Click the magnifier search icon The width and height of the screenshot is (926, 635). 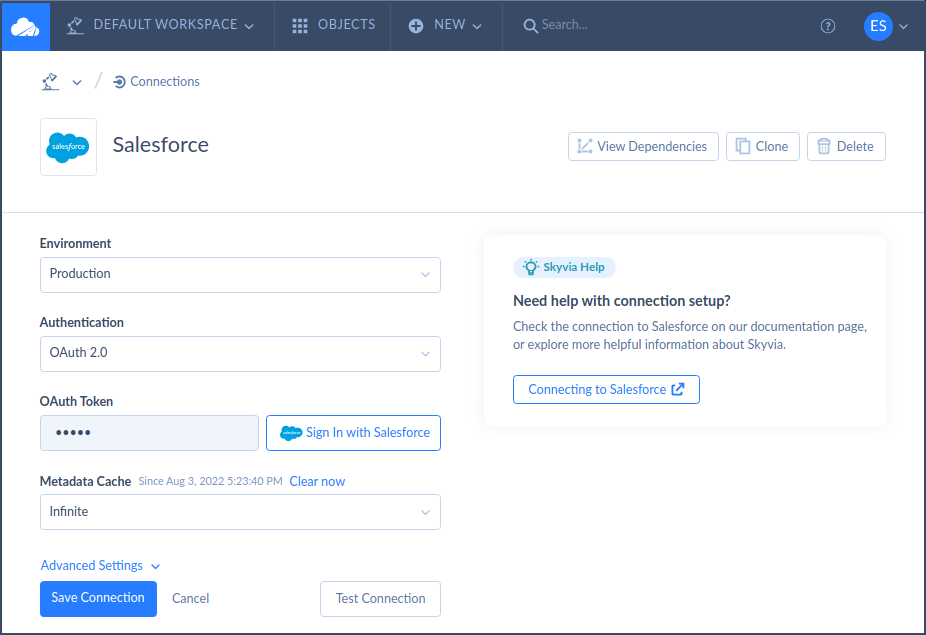tap(530, 26)
